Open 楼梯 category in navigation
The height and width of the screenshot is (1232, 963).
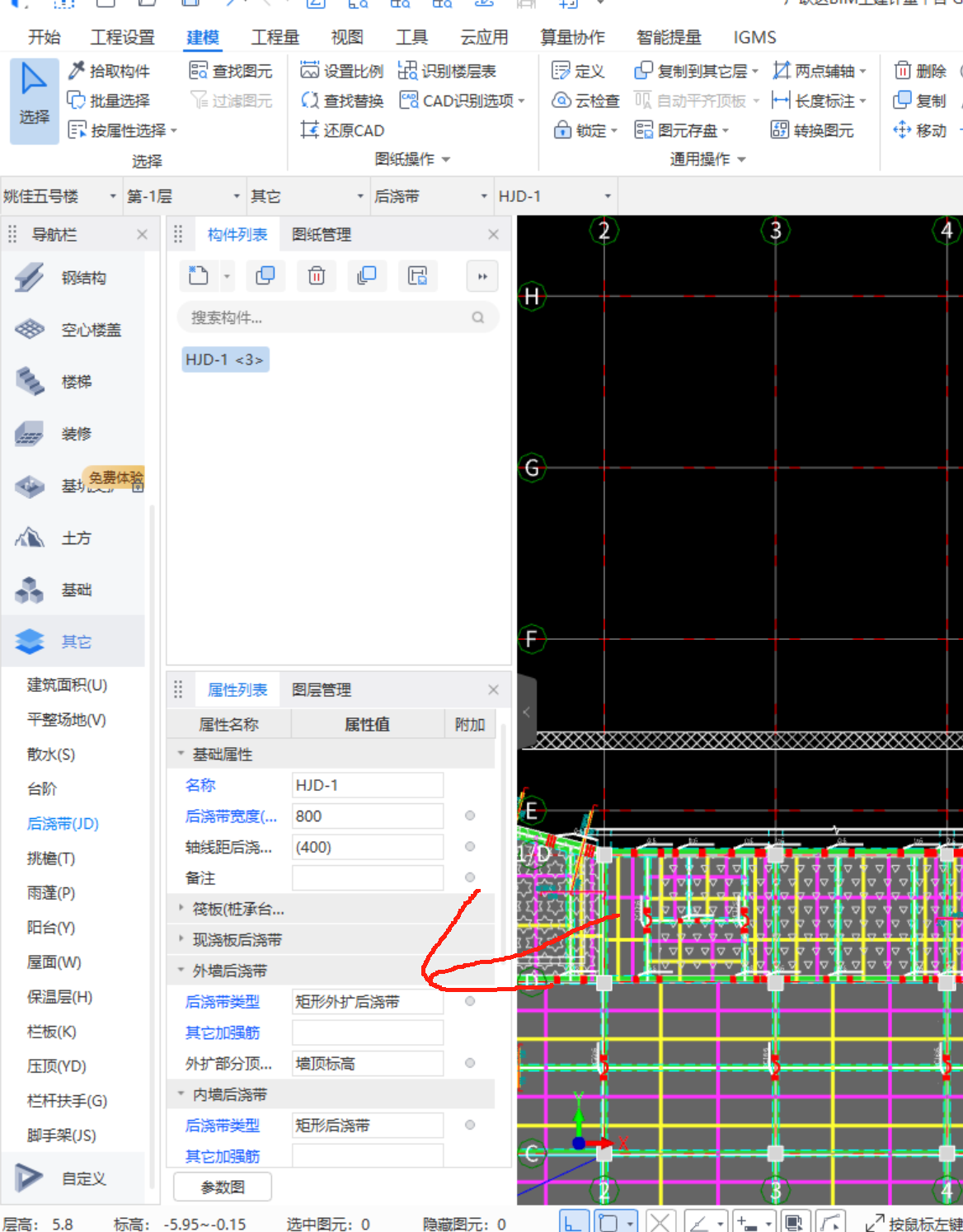coord(73,382)
